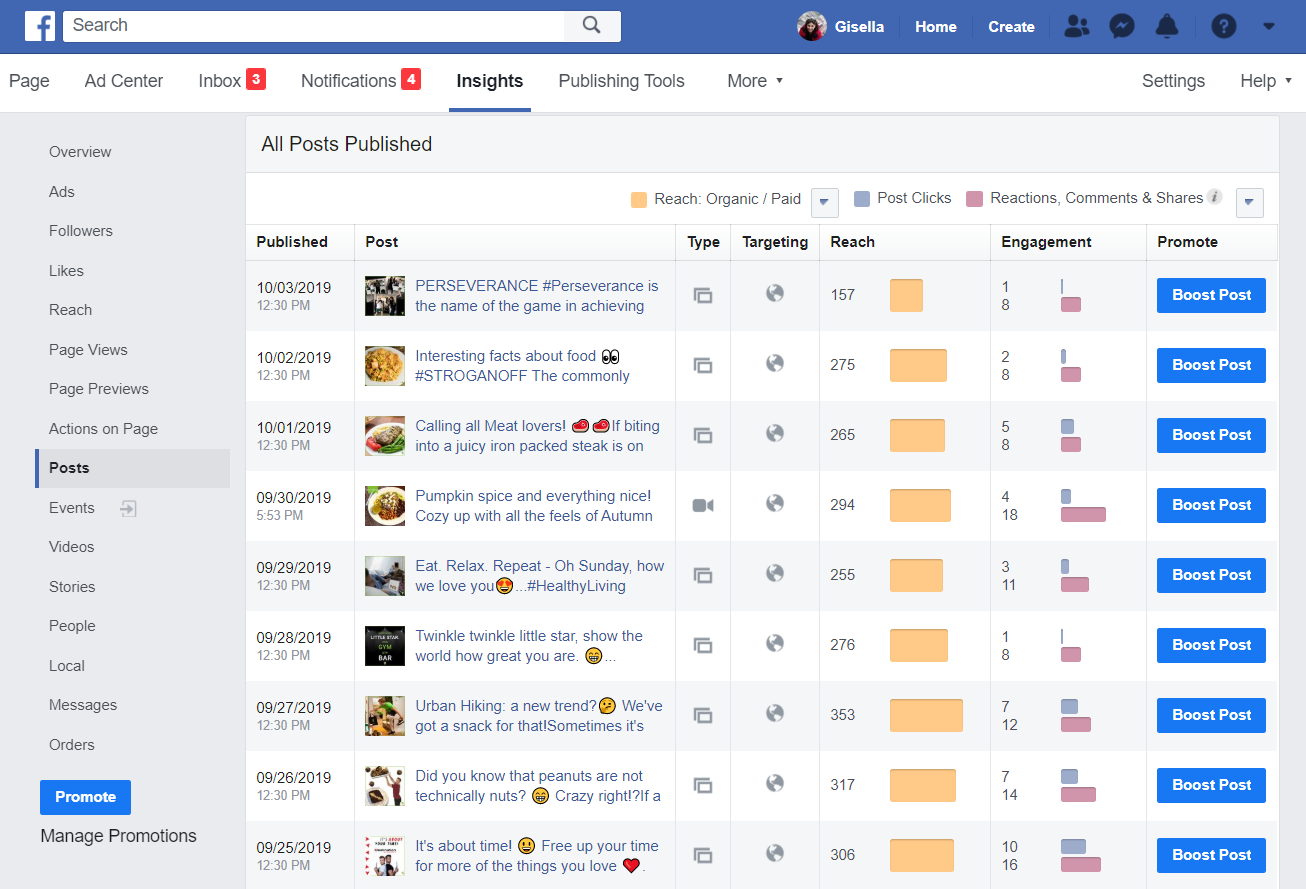
Task: Open the Reach: Organic / Paid dropdown
Action: [823, 202]
